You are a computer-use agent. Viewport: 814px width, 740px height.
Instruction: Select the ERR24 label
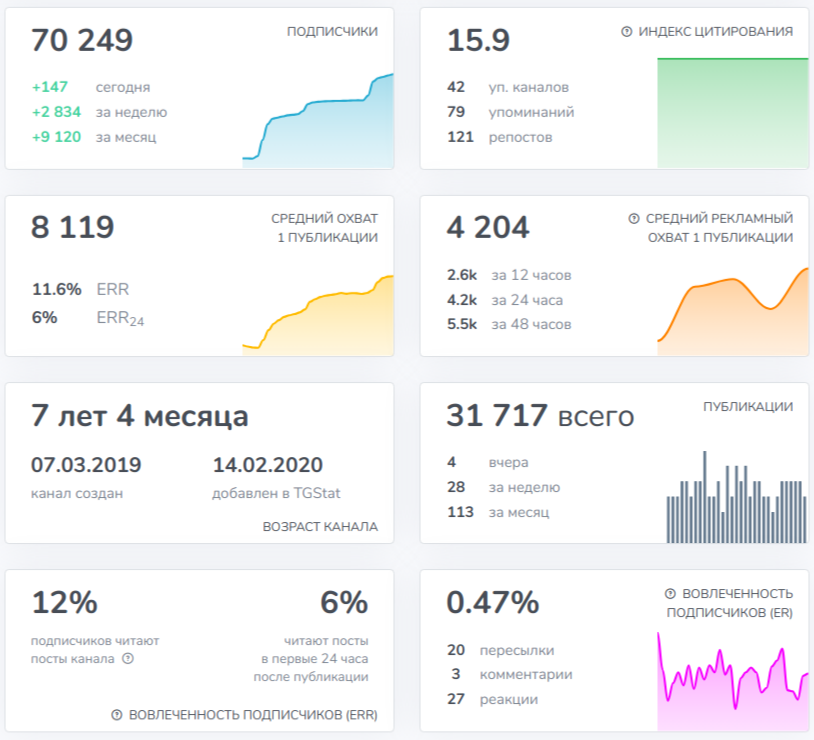point(120,318)
